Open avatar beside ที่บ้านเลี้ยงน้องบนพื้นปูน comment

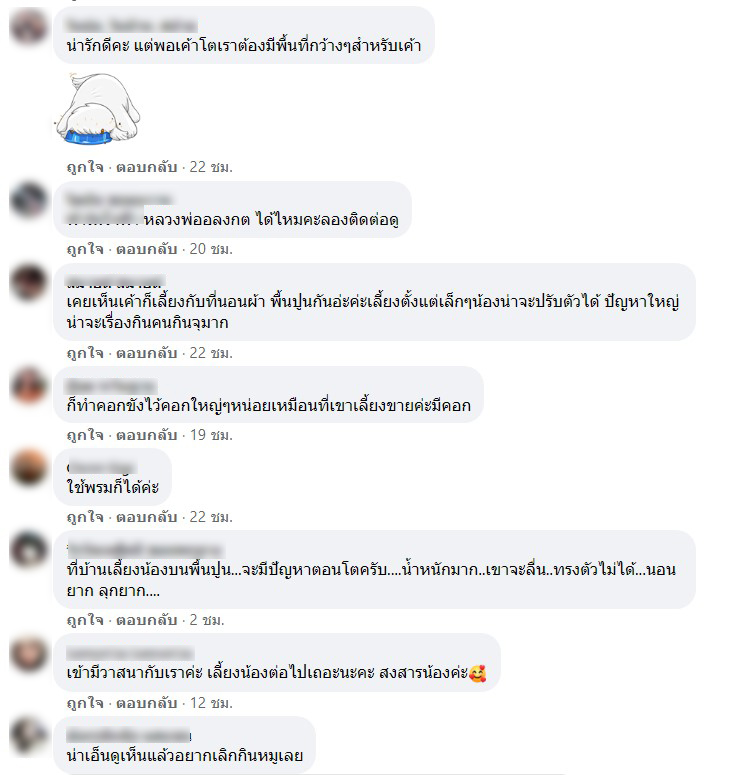(x=28, y=550)
